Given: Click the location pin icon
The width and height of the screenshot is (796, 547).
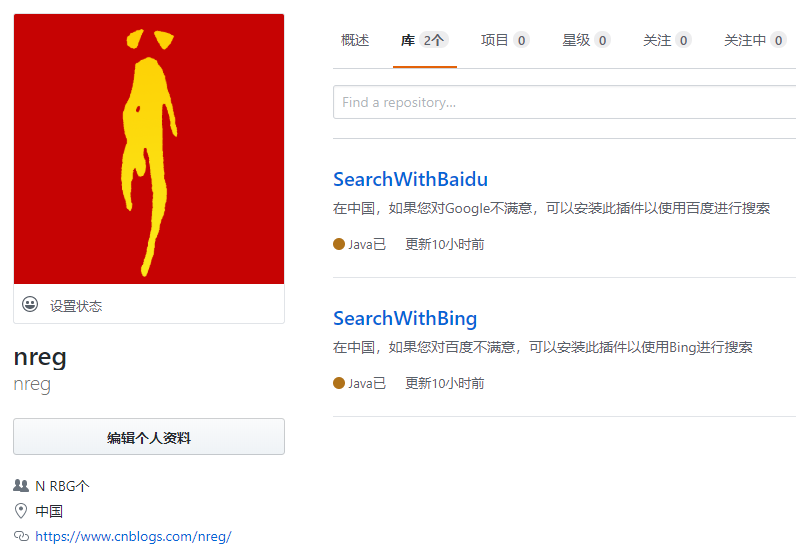Looking at the screenshot, I should point(21,510).
